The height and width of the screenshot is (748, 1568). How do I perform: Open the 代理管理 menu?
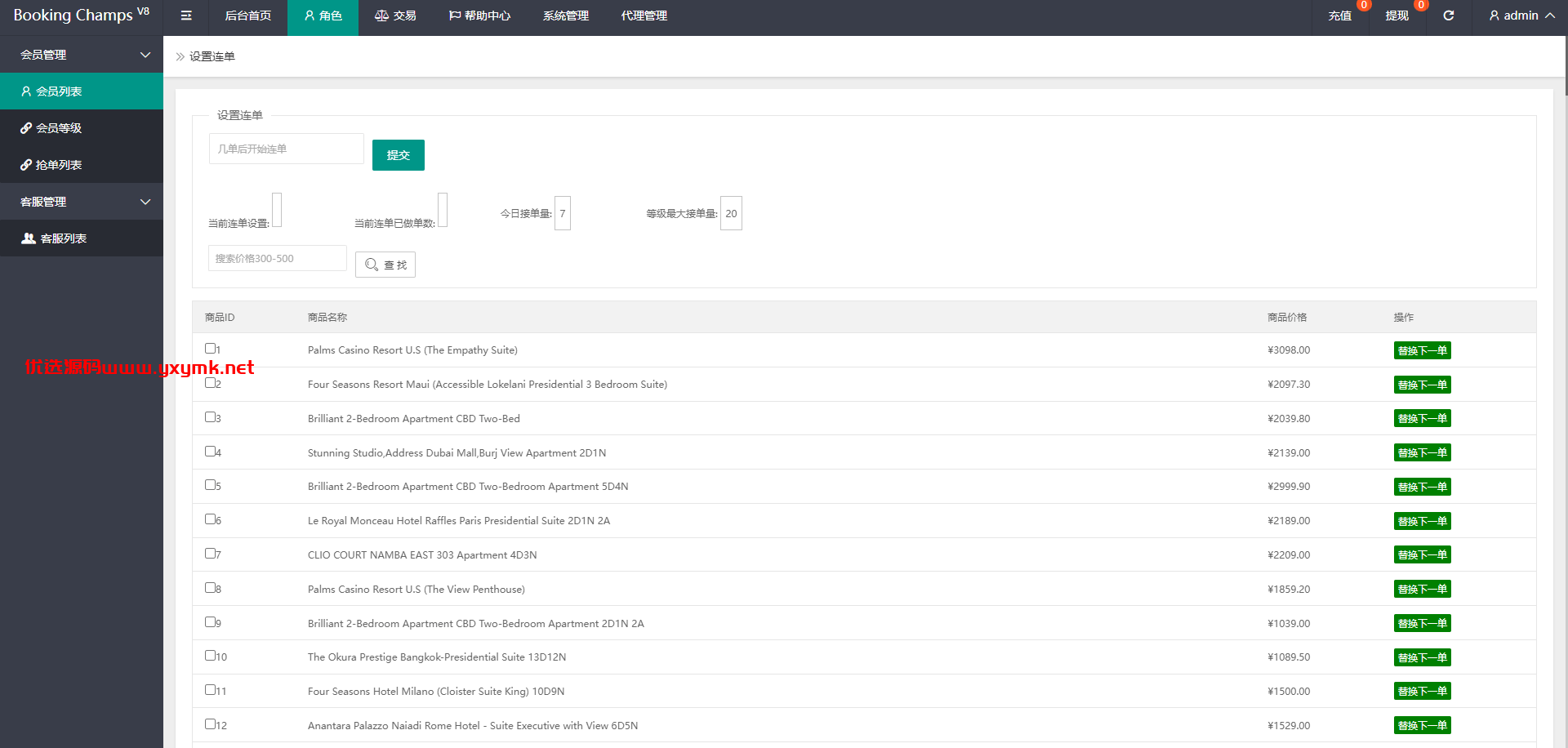[644, 16]
